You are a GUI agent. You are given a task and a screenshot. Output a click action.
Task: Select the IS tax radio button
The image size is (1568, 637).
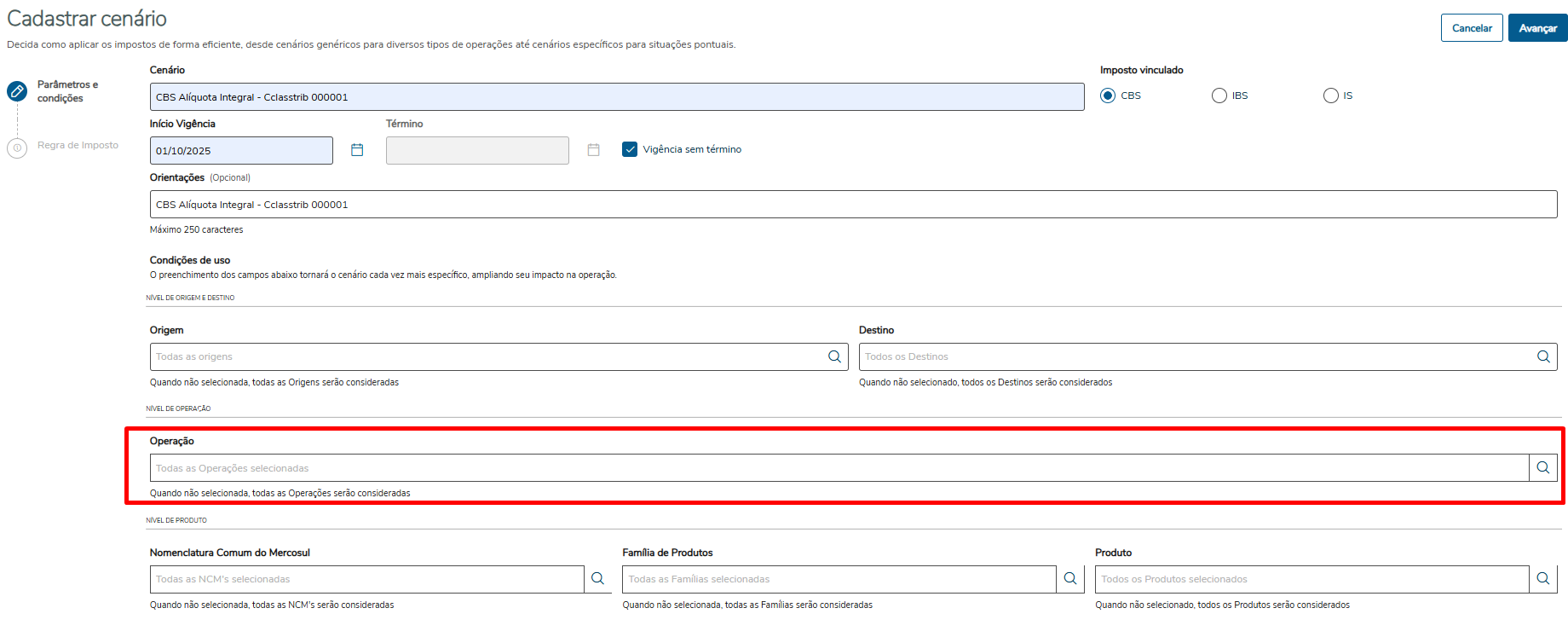(x=1331, y=96)
